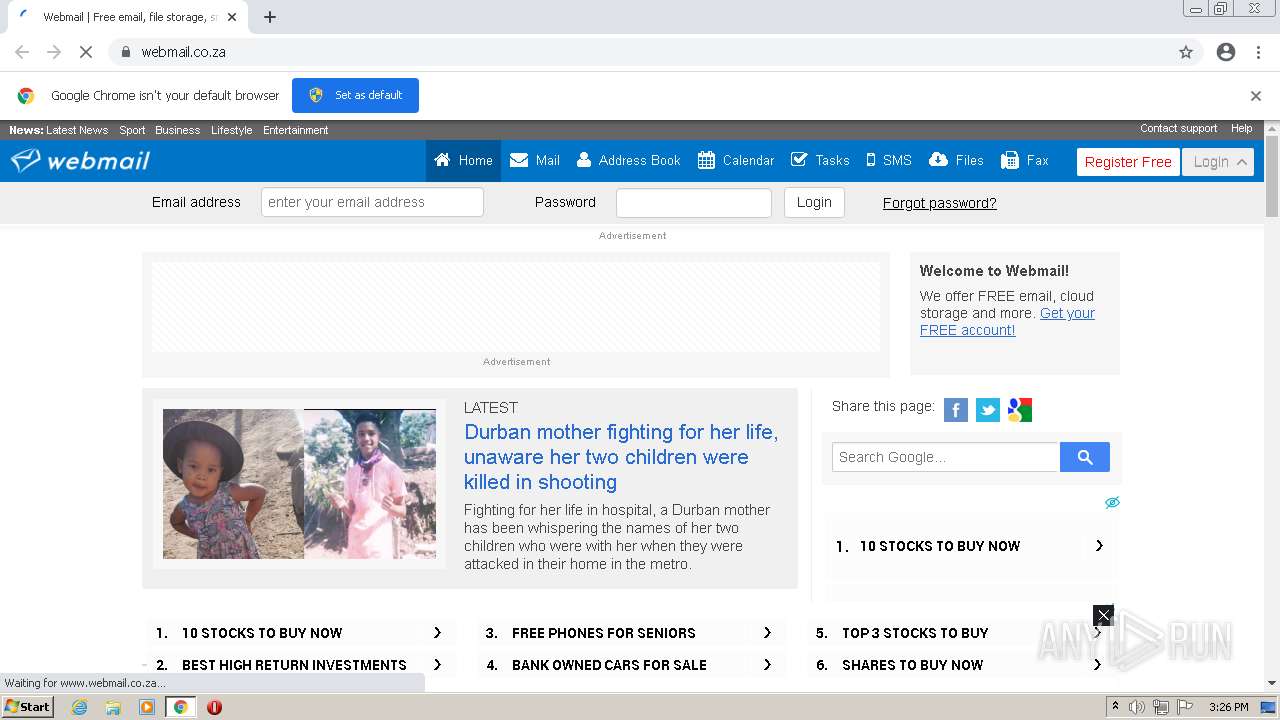Open the Sport news link
The image size is (1280, 720).
132,130
